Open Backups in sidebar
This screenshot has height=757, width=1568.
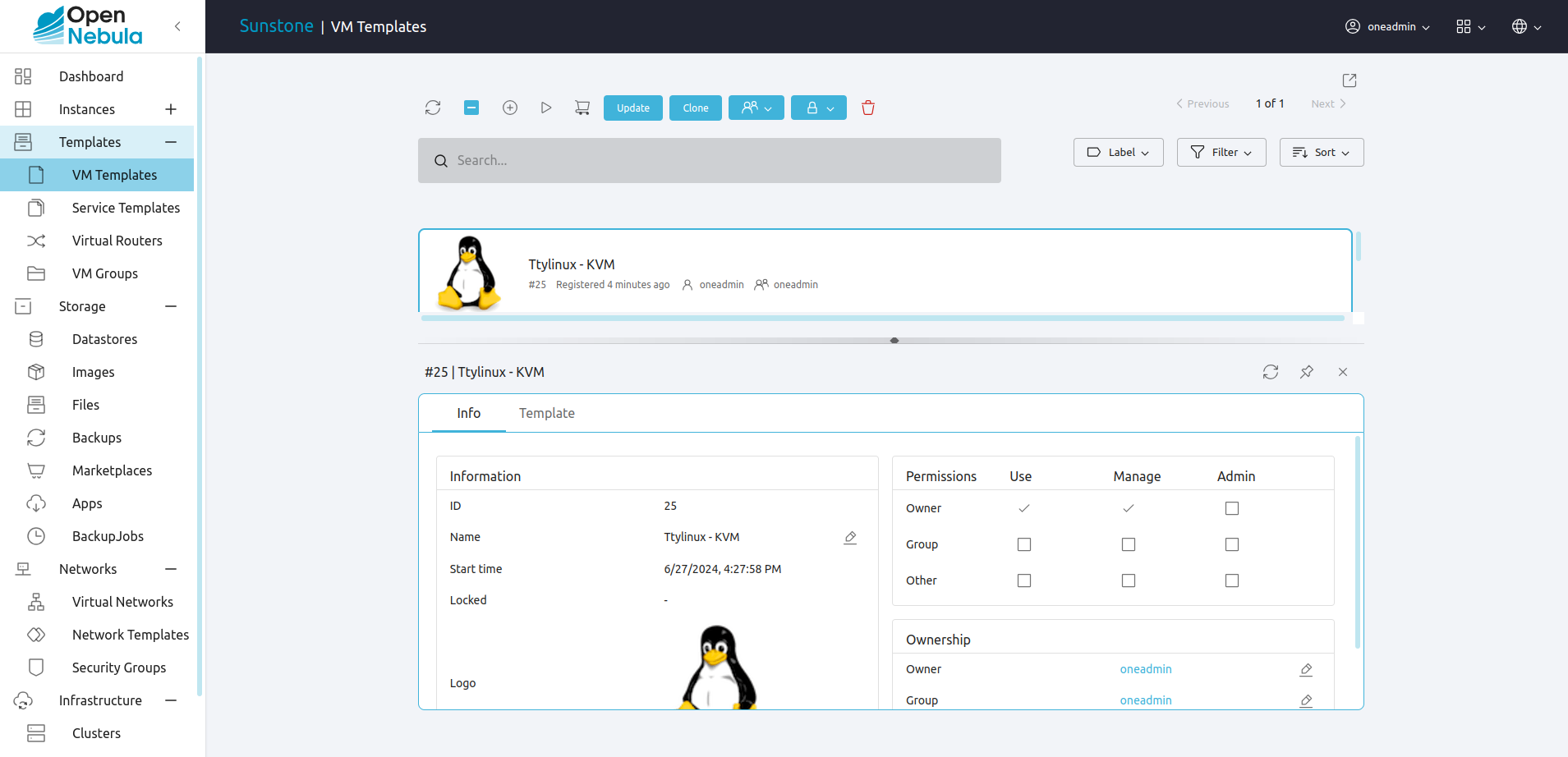tap(97, 438)
